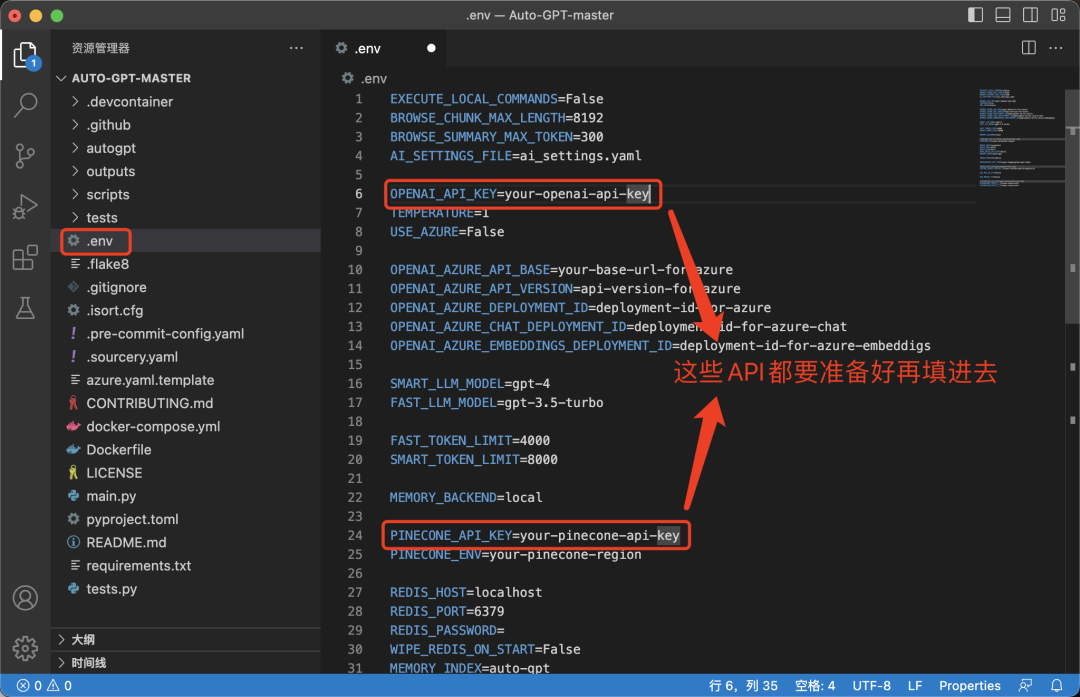1080x697 pixels.
Task: Open the Explorer view in activity bar
Action: (25, 55)
